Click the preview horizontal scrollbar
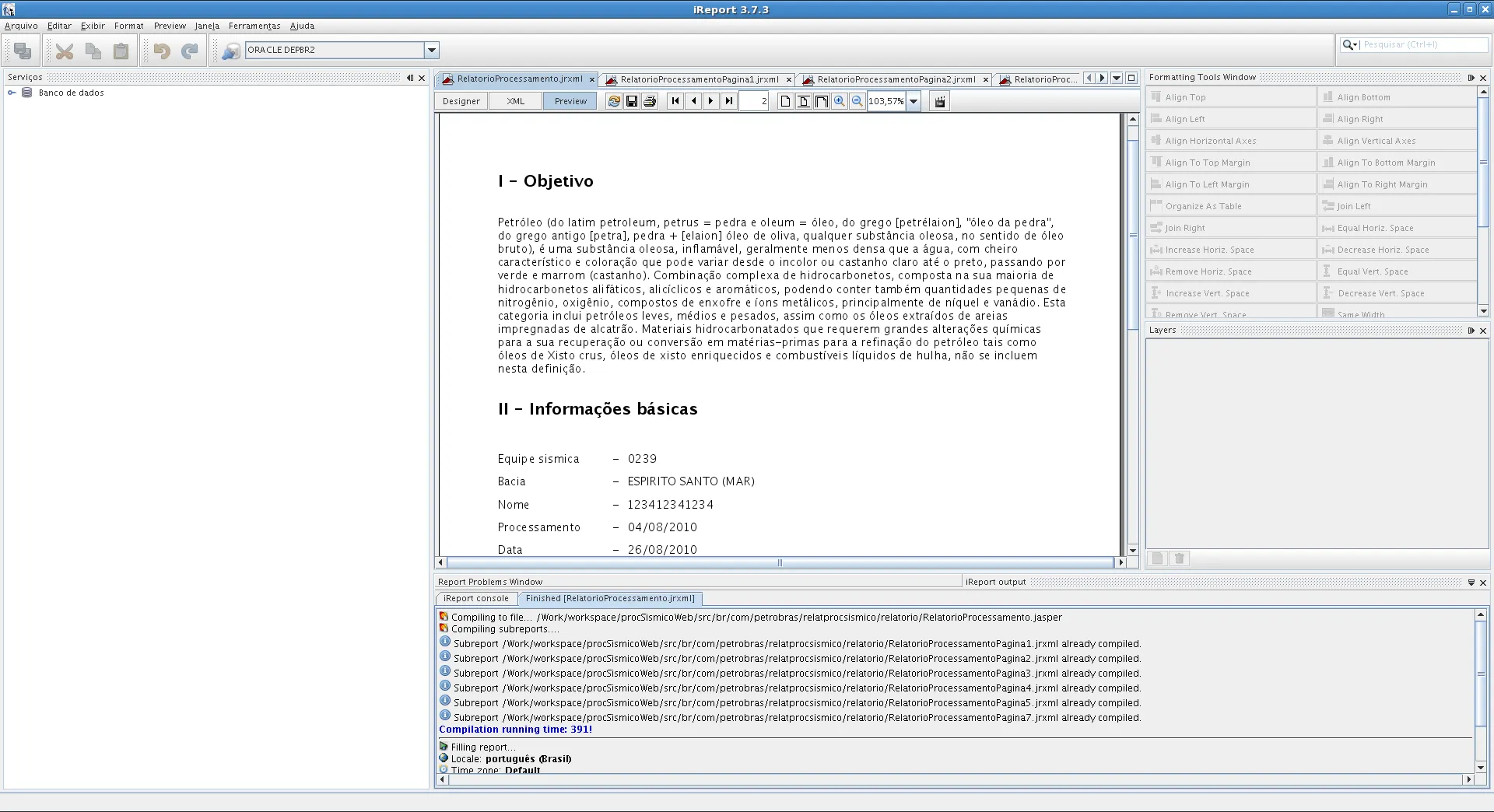 tap(780, 562)
